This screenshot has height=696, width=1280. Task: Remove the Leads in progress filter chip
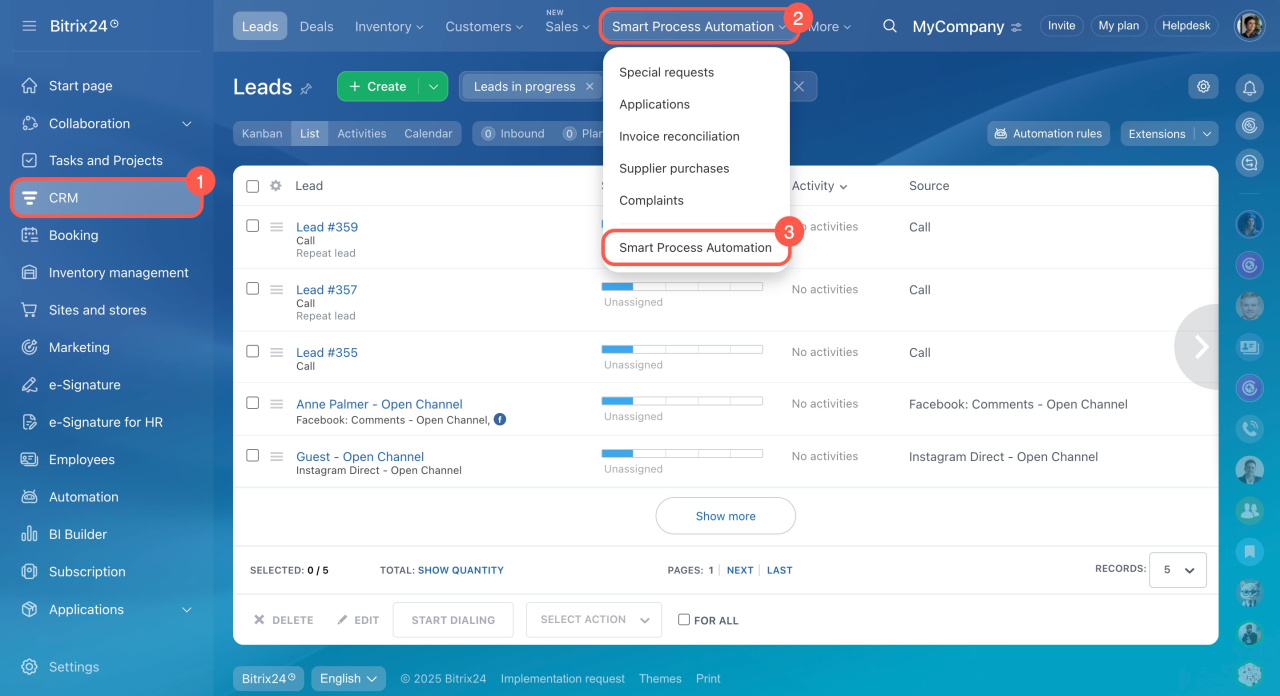pyautogui.click(x=589, y=87)
